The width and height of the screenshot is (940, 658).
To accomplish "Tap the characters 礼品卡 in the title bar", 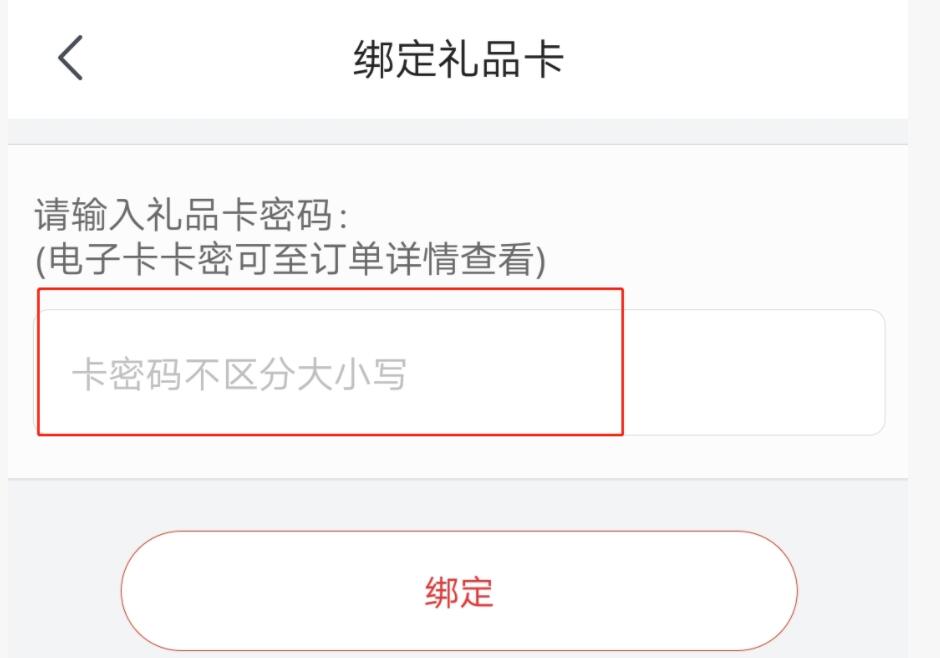I will 501,59.
